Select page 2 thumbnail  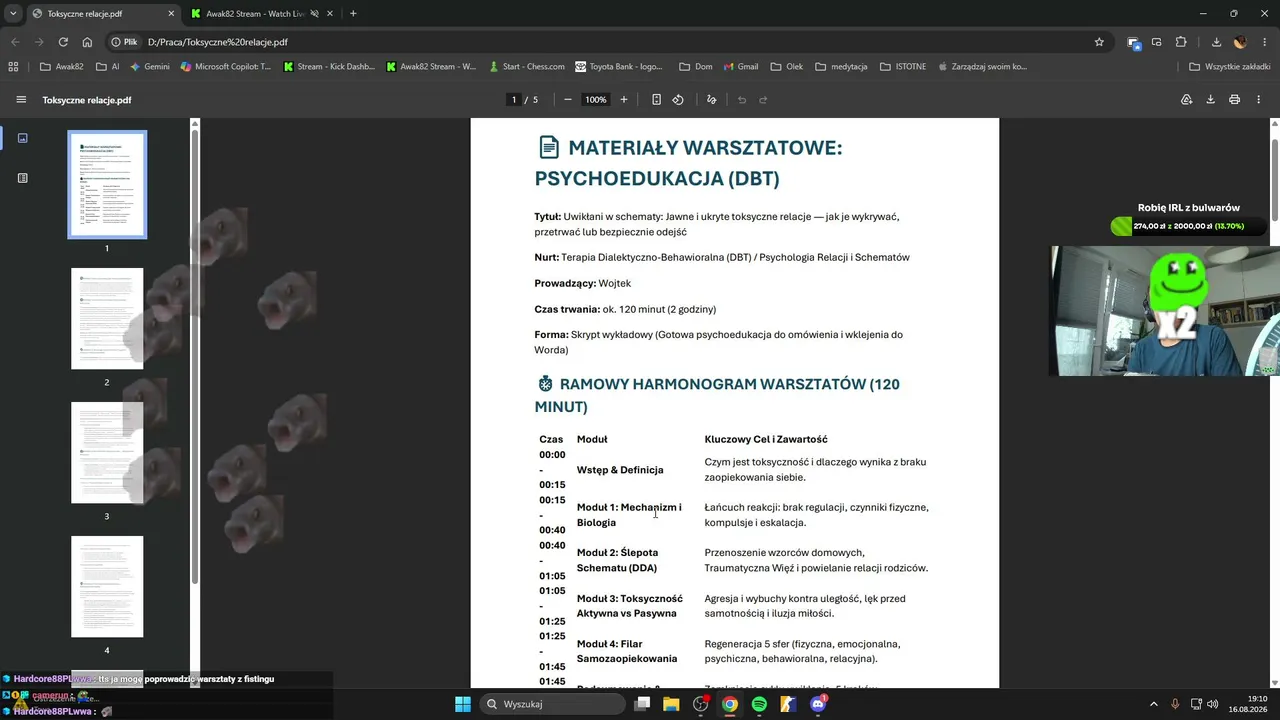107,318
